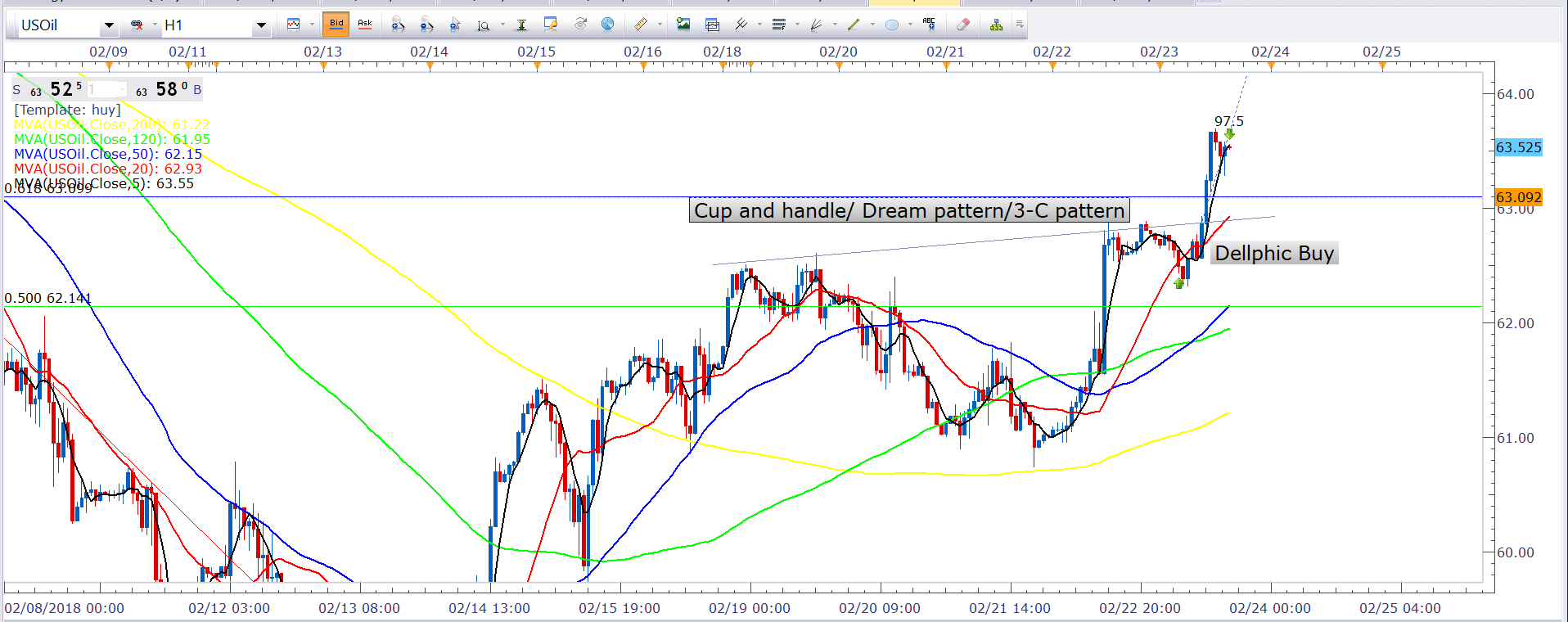
Task: Click the 'Dellphic Buy' chart label
Action: [x=1273, y=254]
